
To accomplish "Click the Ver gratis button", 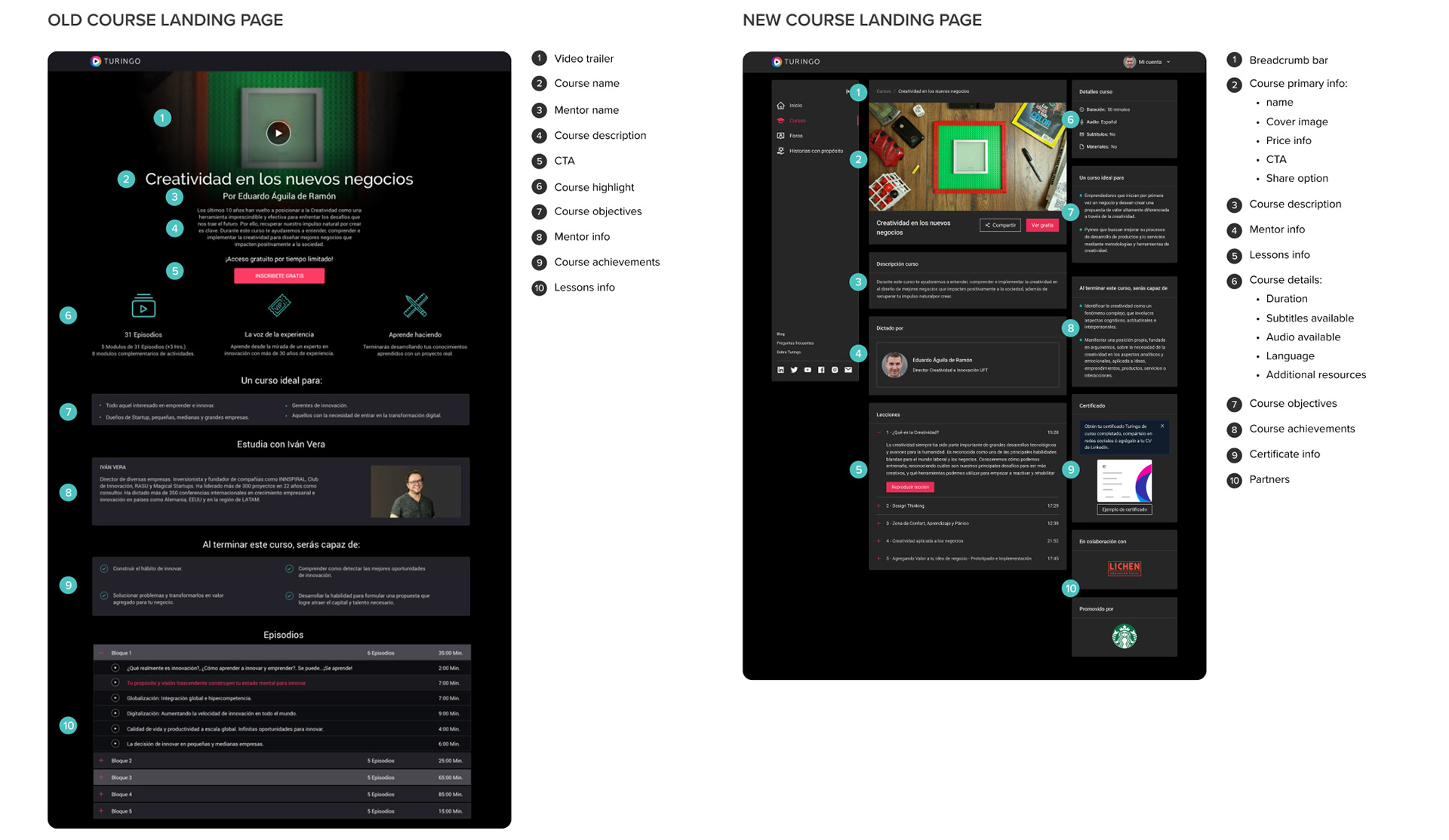I will click(1042, 225).
